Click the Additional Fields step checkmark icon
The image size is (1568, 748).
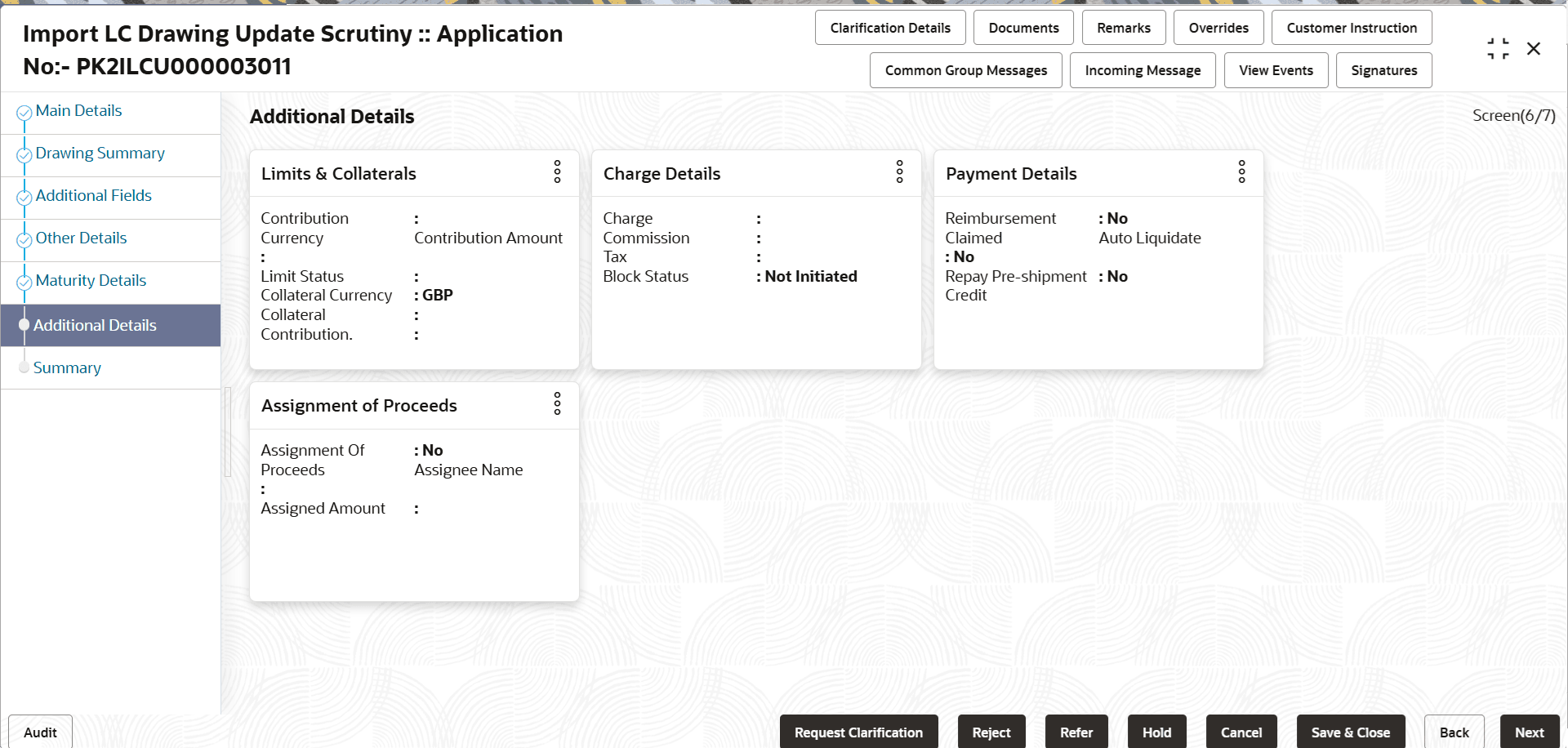(x=24, y=198)
